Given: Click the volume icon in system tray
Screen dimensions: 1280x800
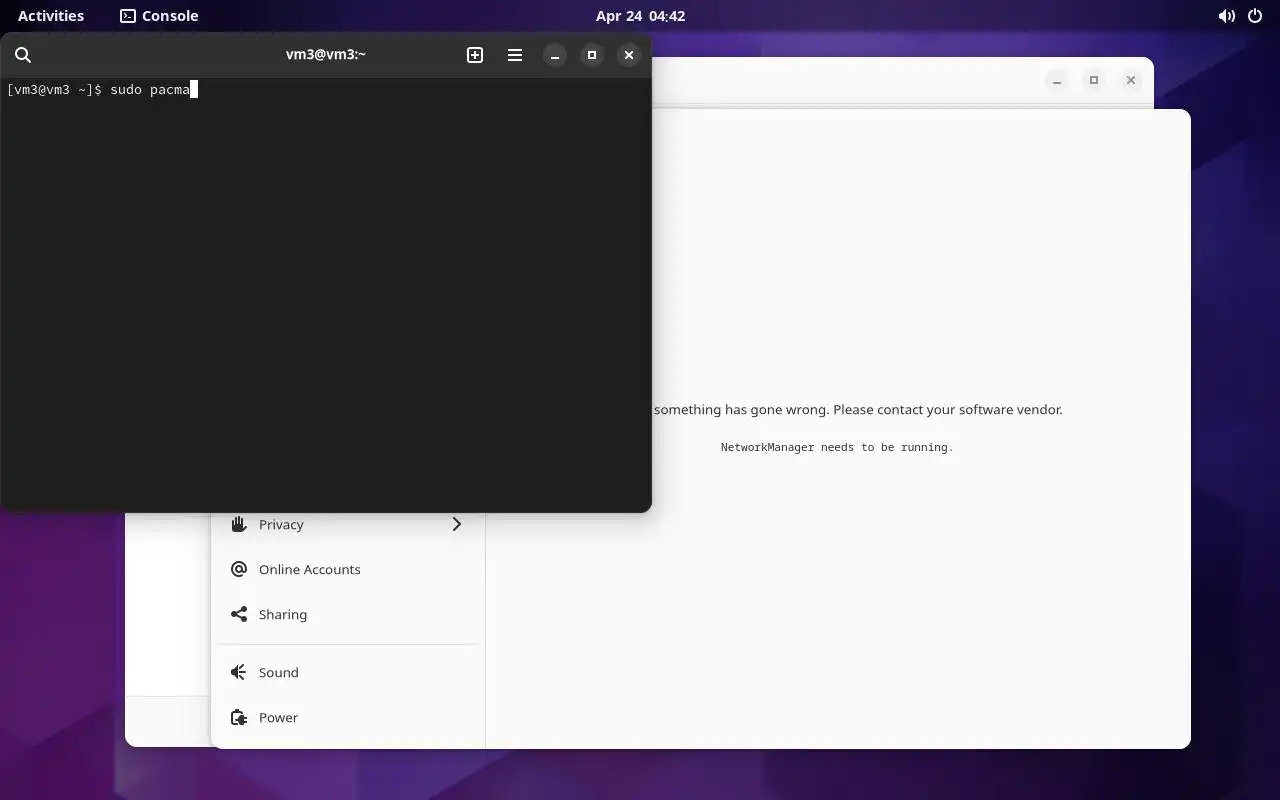Looking at the screenshot, I should click(x=1226, y=16).
